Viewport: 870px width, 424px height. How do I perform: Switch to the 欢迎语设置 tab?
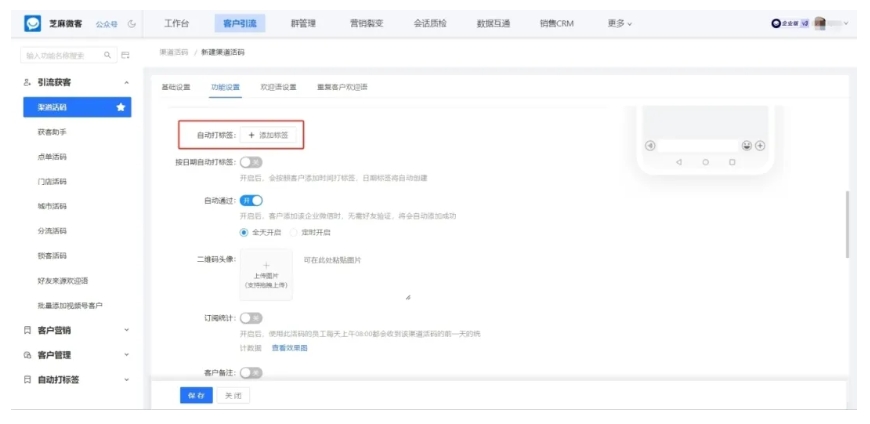coord(279,88)
